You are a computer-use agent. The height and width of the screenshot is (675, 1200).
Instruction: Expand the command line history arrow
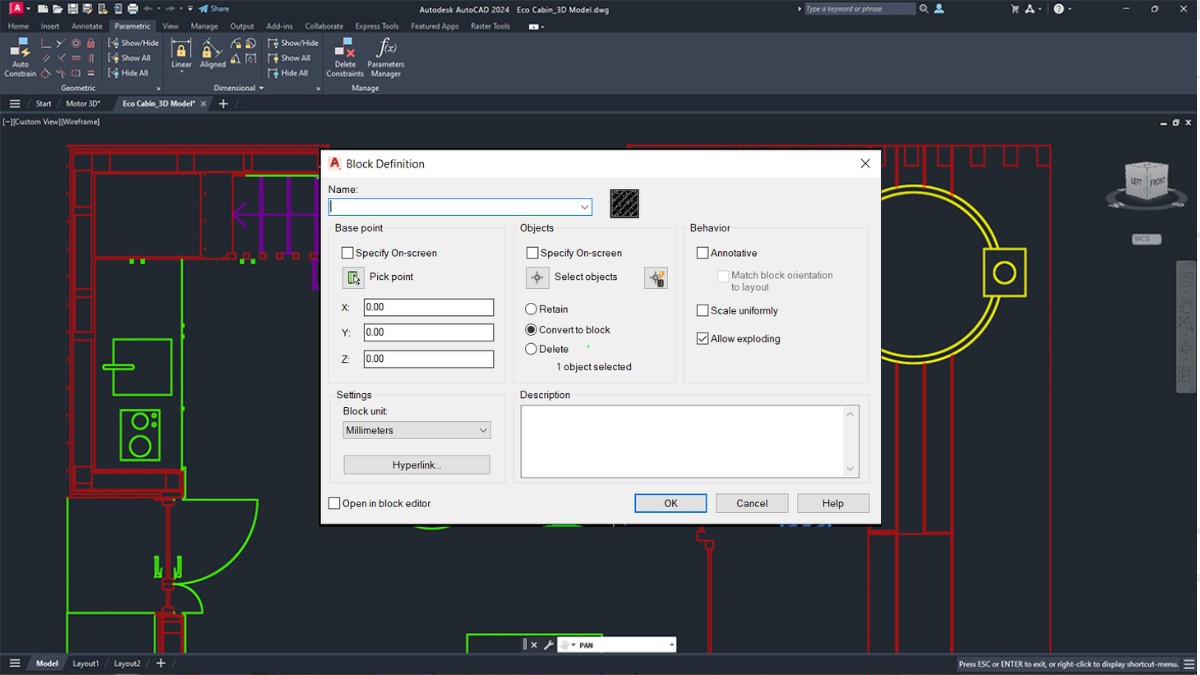tap(671, 645)
